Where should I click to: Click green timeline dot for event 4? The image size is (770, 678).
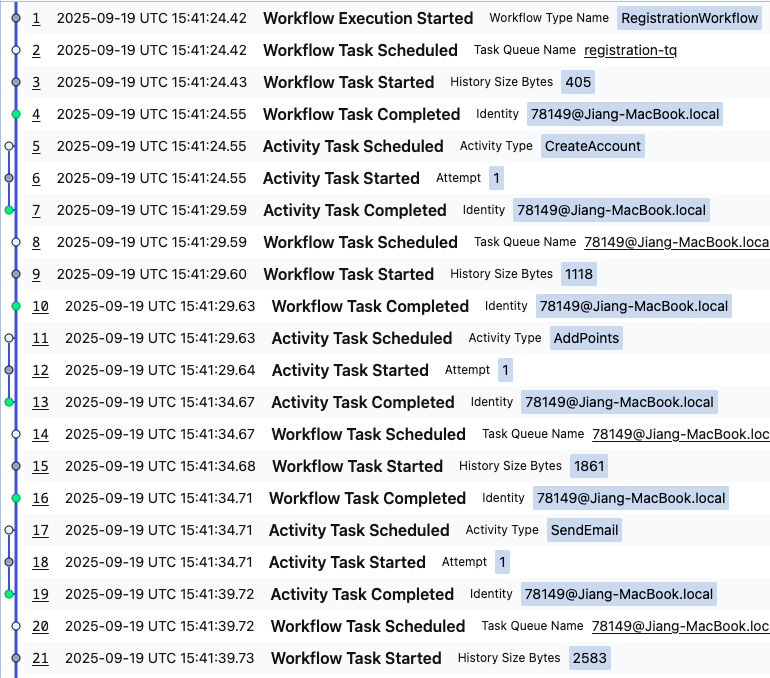point(16,114)
